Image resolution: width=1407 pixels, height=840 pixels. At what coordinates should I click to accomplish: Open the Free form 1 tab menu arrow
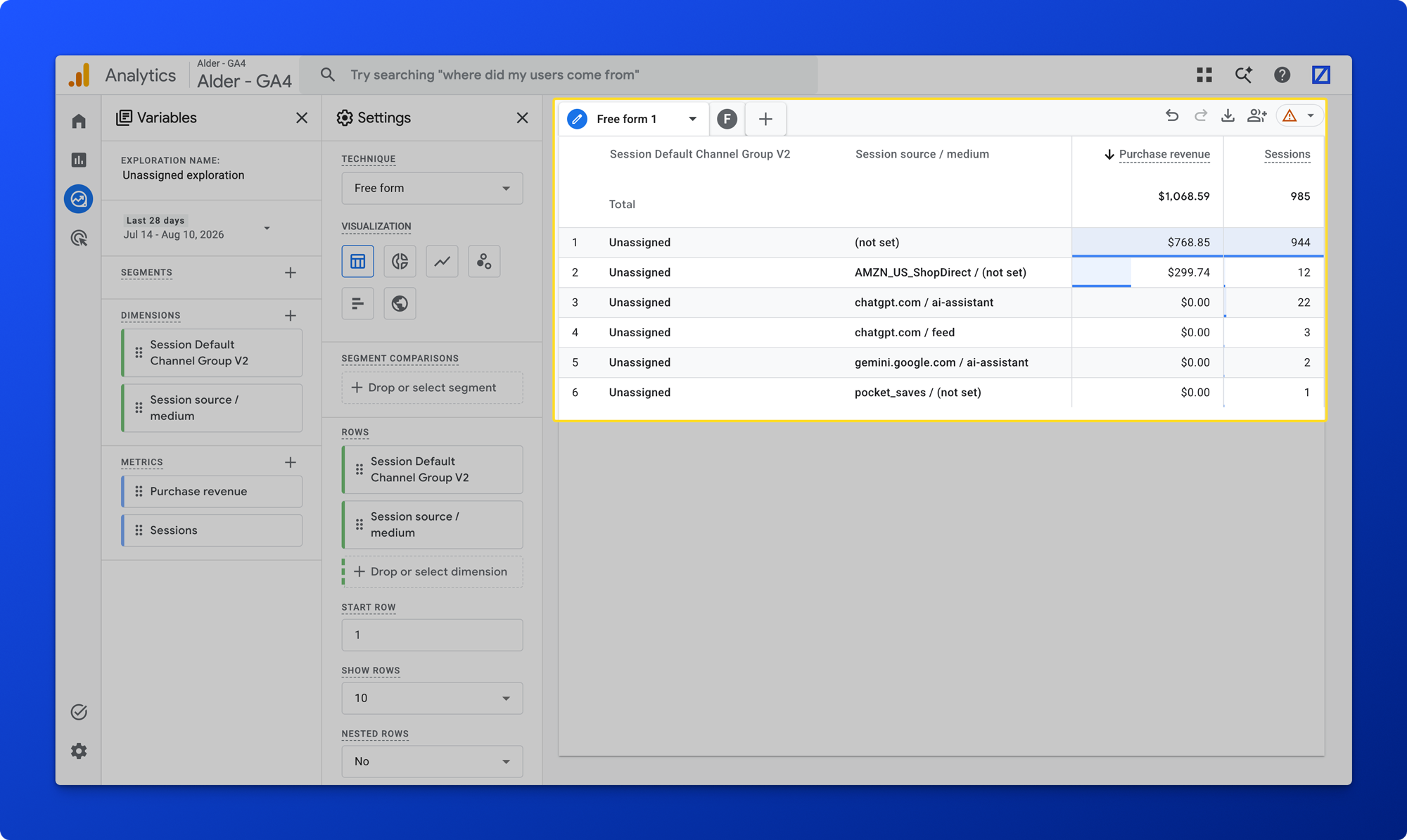pos(693,119)
